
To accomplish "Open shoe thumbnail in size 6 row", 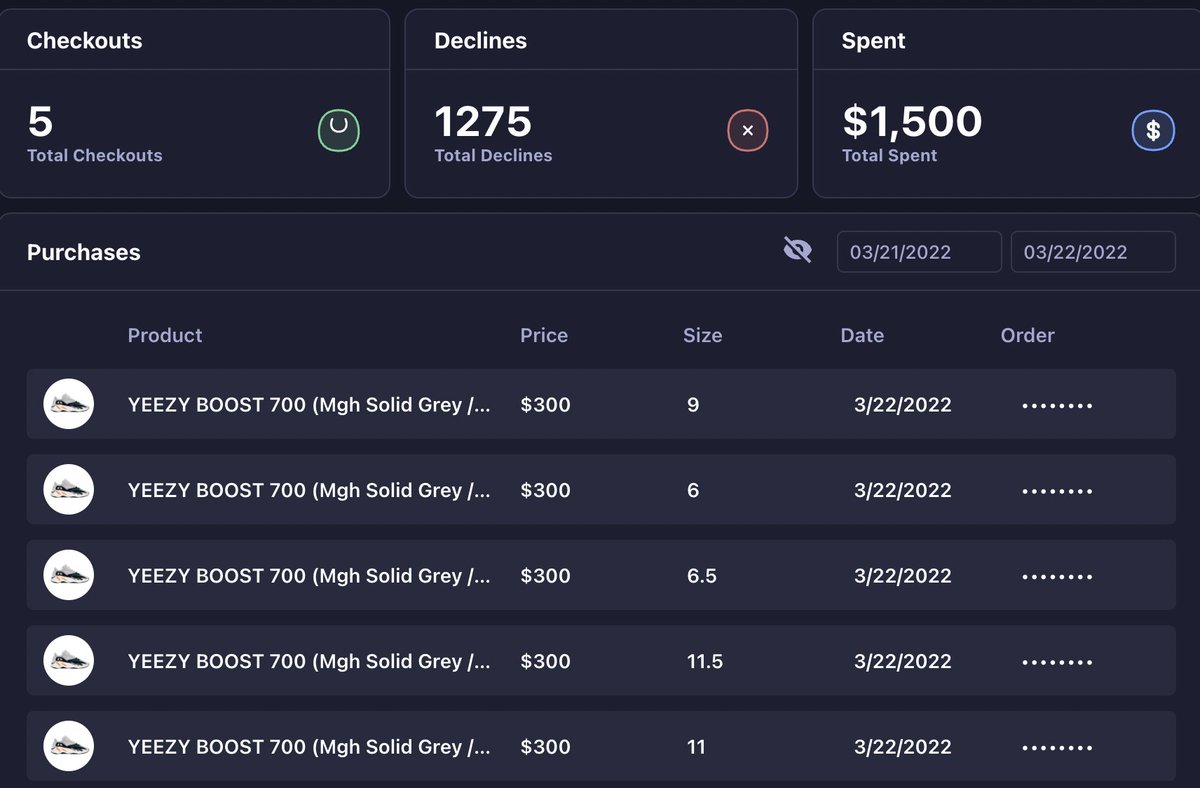I will coord(69,490).
